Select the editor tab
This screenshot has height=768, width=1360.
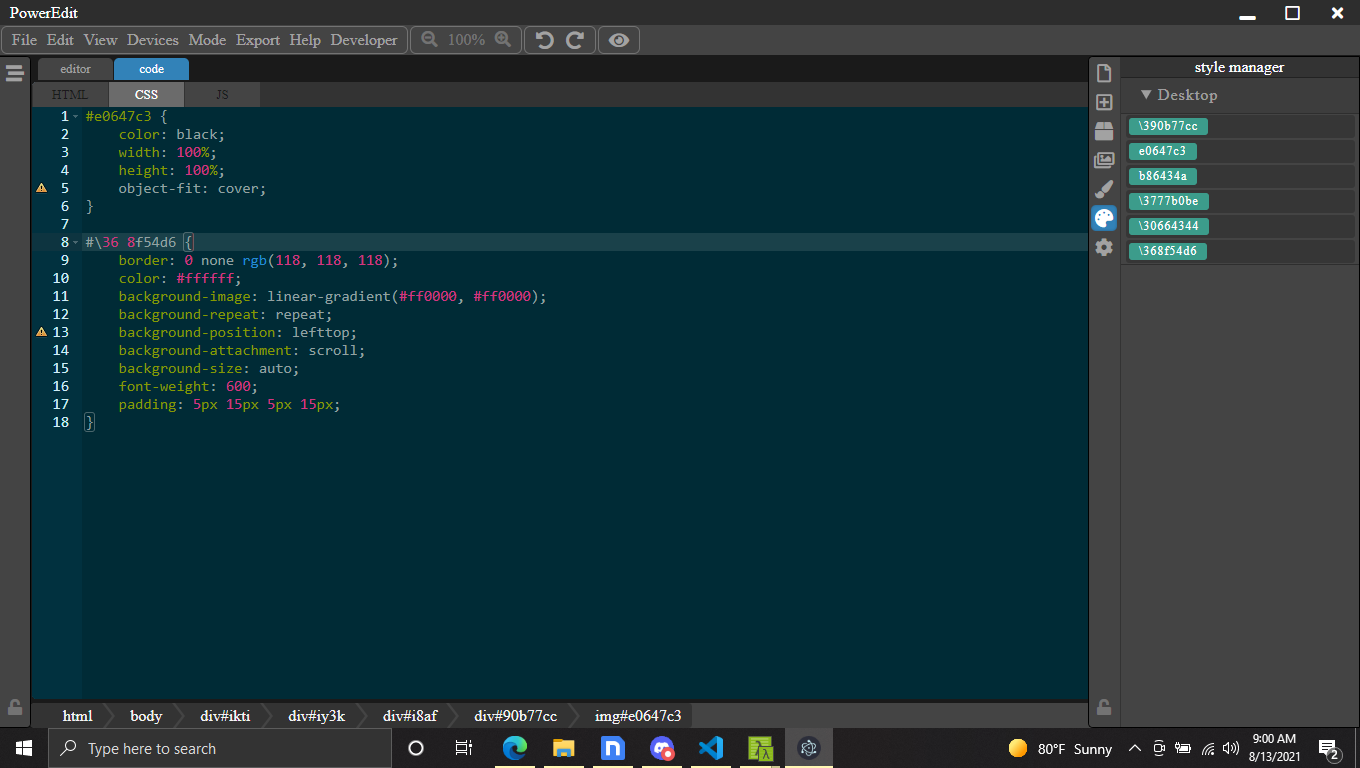(x=75, y=69)
